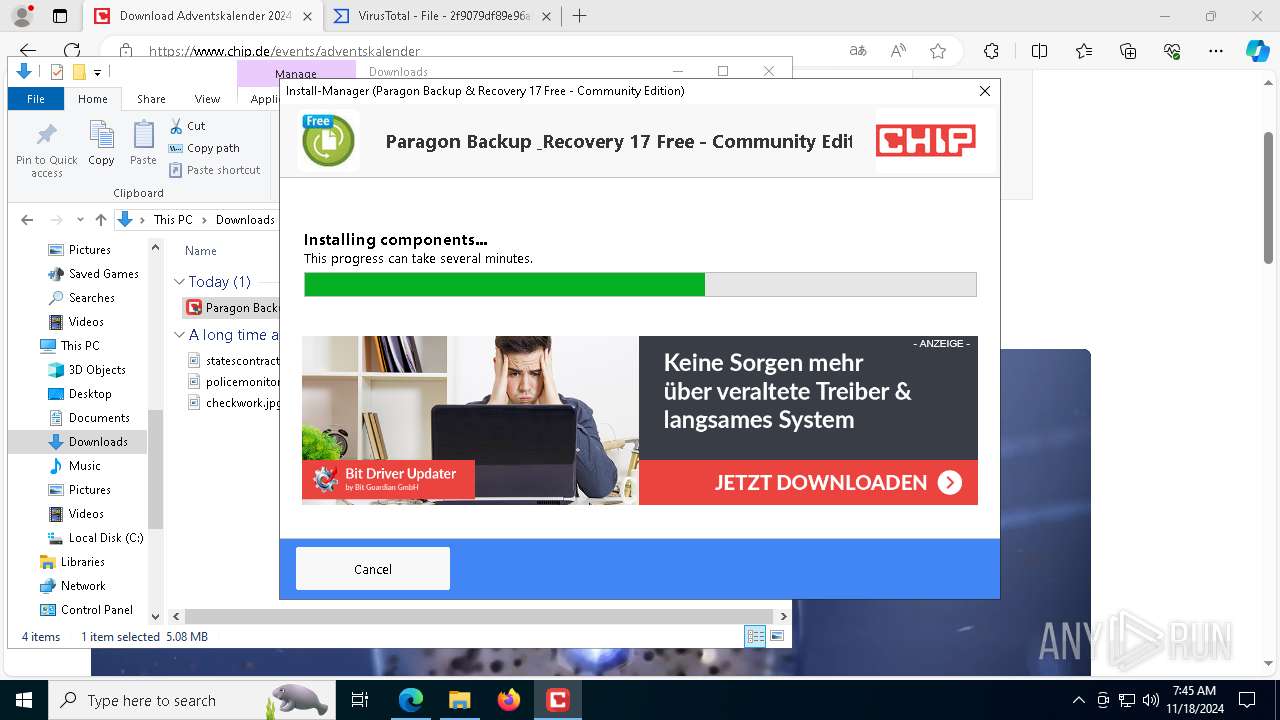Open the File tab in File Explorer
The height and width of the screenshot is (720, 1280).
point(36,99)
